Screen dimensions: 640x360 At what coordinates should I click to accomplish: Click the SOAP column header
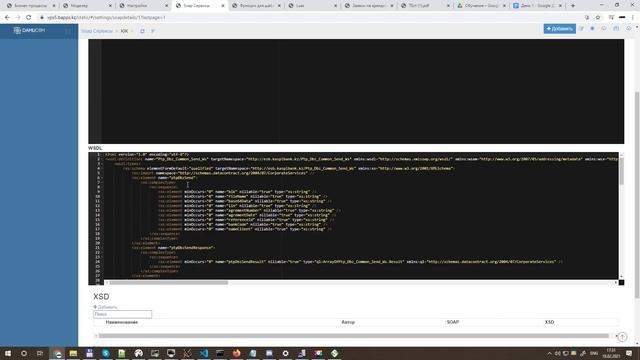pos(453,322)
